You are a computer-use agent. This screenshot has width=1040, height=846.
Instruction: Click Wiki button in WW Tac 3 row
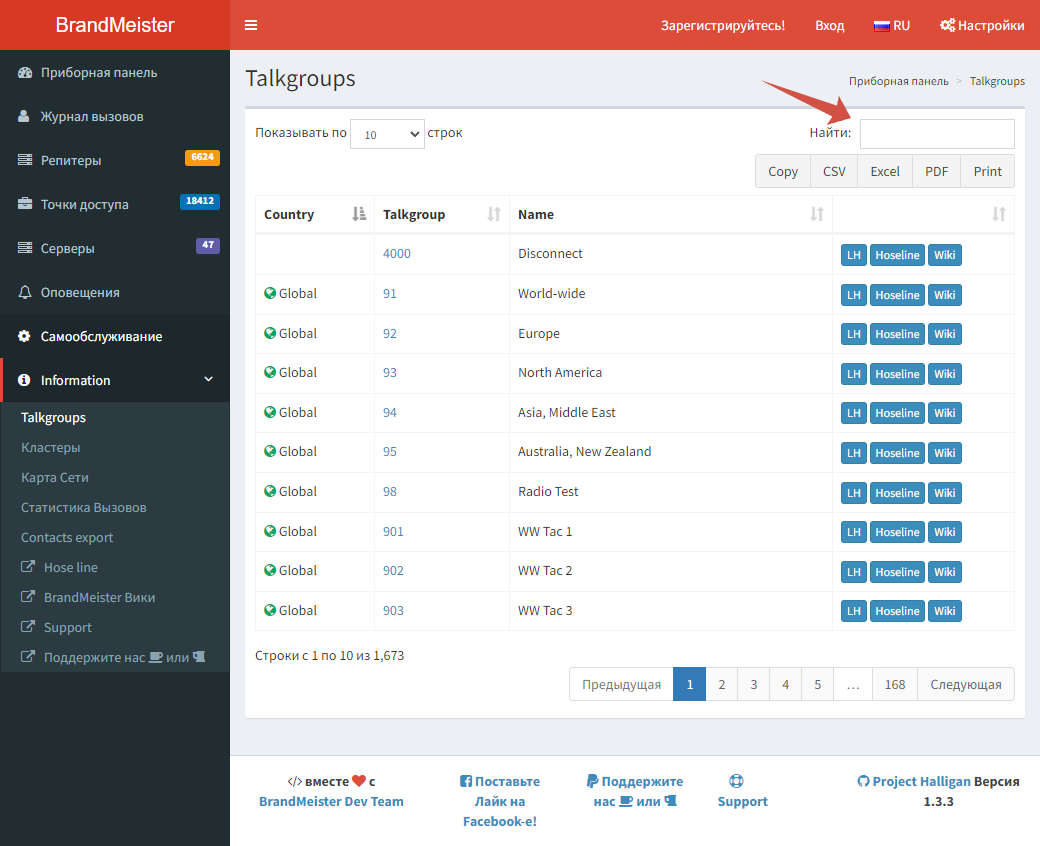944,611
